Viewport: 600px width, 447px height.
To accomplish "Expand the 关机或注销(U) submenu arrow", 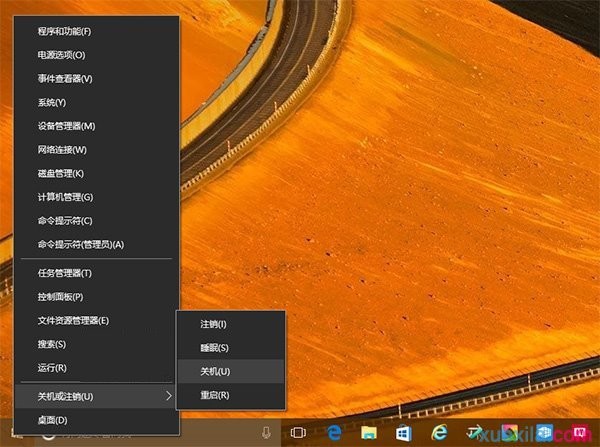I will point(167,396).
